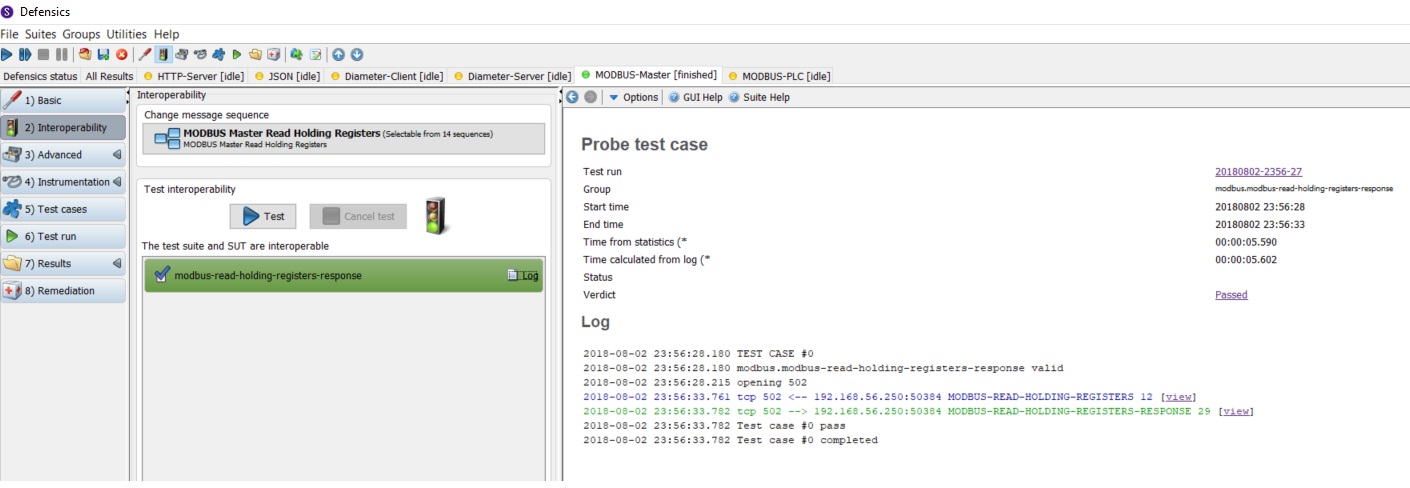
Task: Click the red screwdriver Basic icon in the toolbar
Action: (x=144, y=54)
